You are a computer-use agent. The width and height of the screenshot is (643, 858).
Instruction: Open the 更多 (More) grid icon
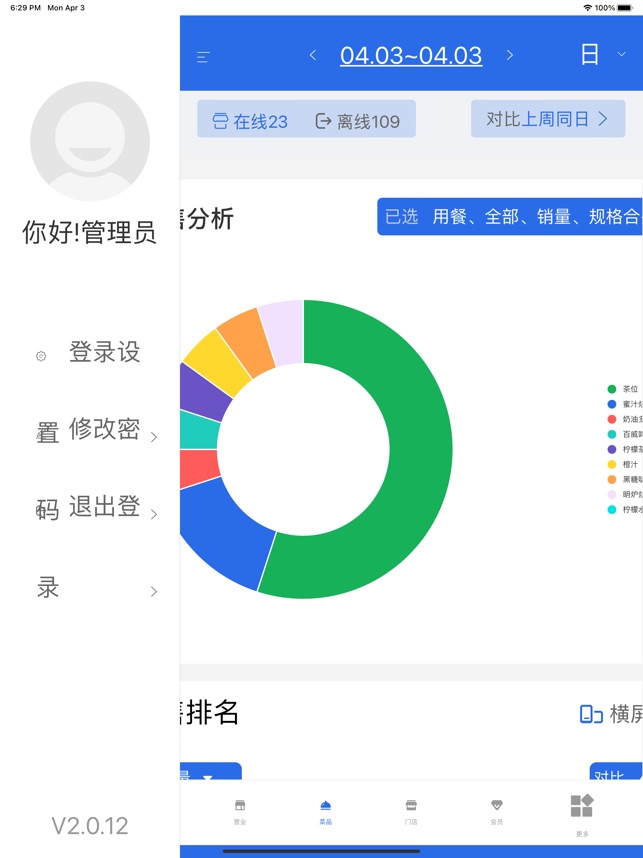(582, 810)
